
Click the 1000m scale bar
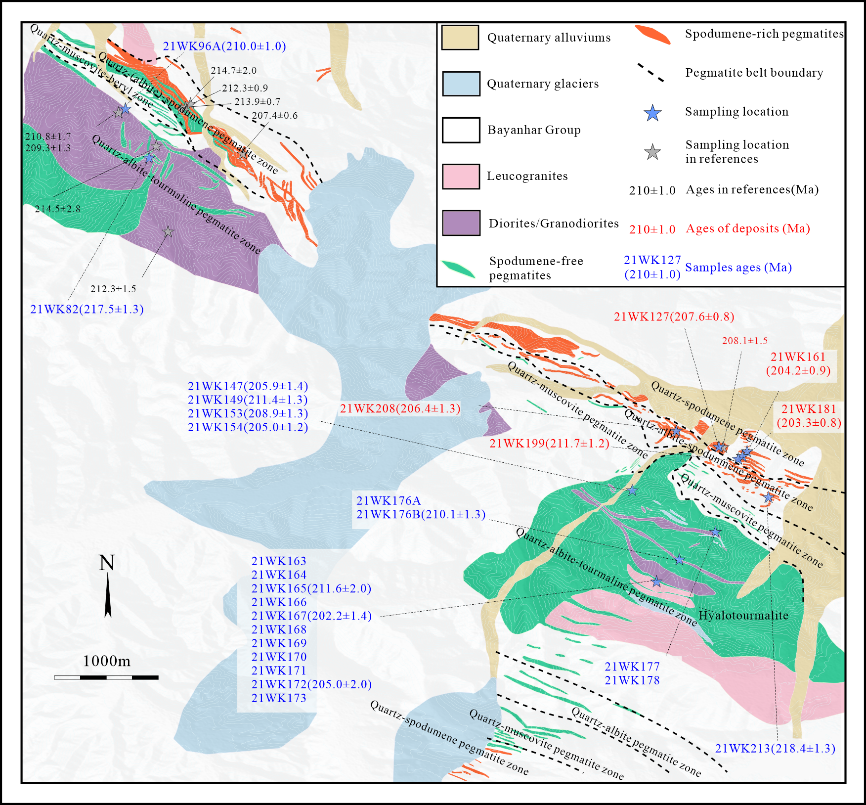[x=106, y=677]
